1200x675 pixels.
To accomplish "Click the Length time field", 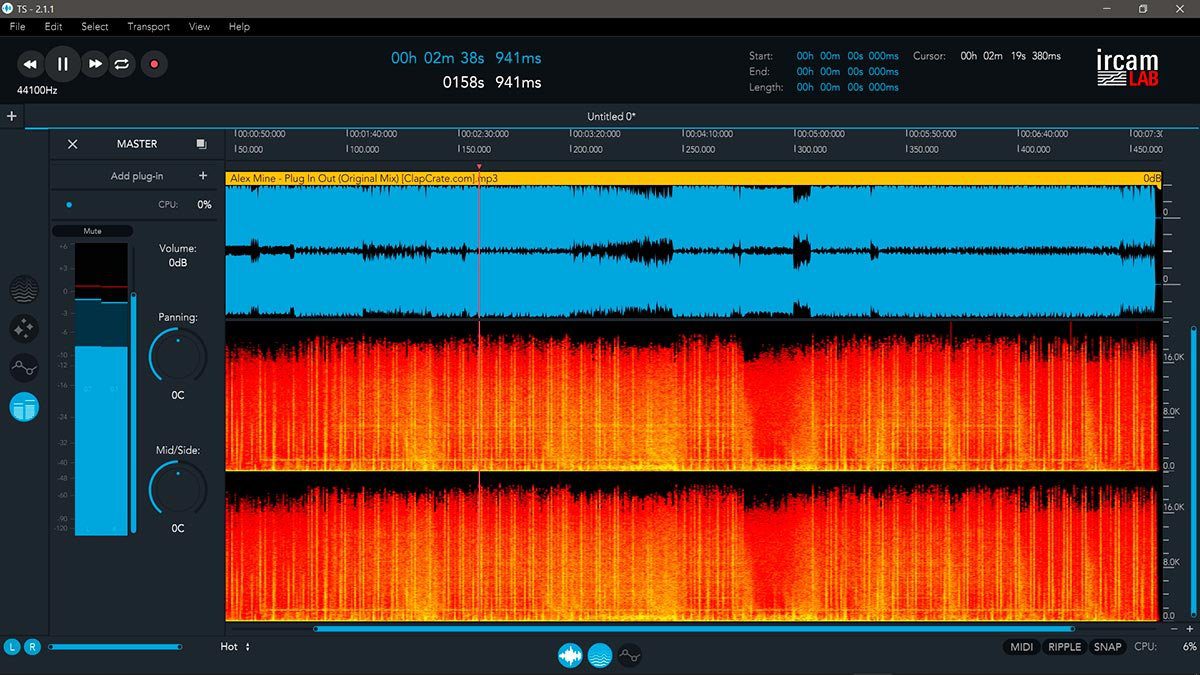I will (847, 88).
